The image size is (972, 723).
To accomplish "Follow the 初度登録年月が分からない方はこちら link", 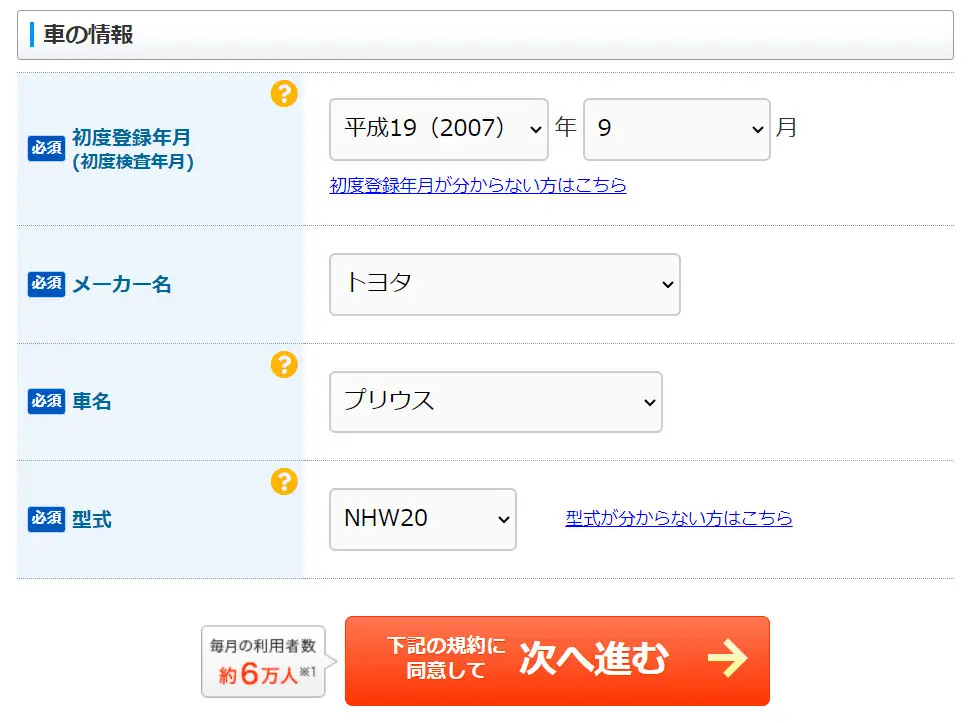I will (478, 185).
